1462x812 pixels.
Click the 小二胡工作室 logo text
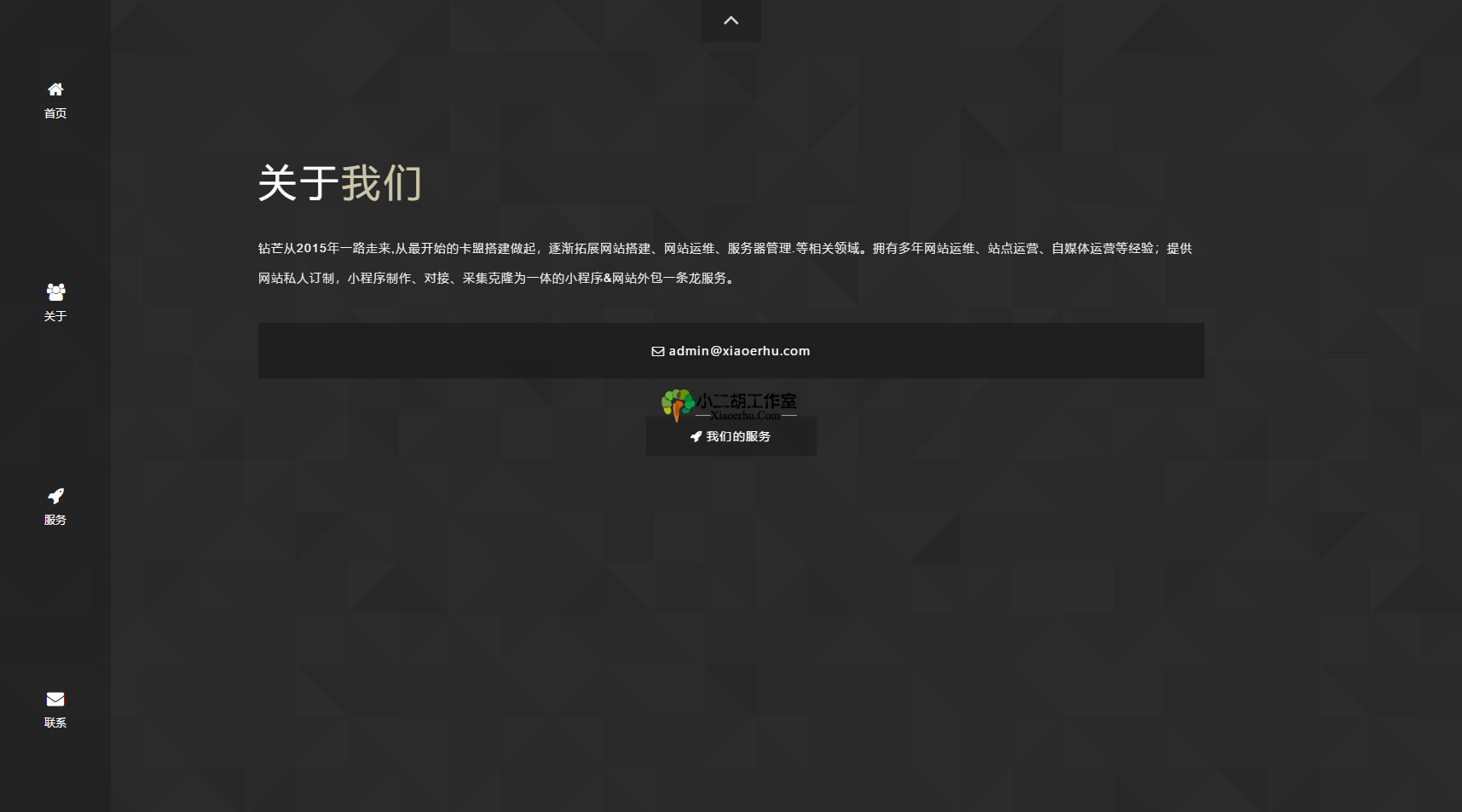pos(747,400)
